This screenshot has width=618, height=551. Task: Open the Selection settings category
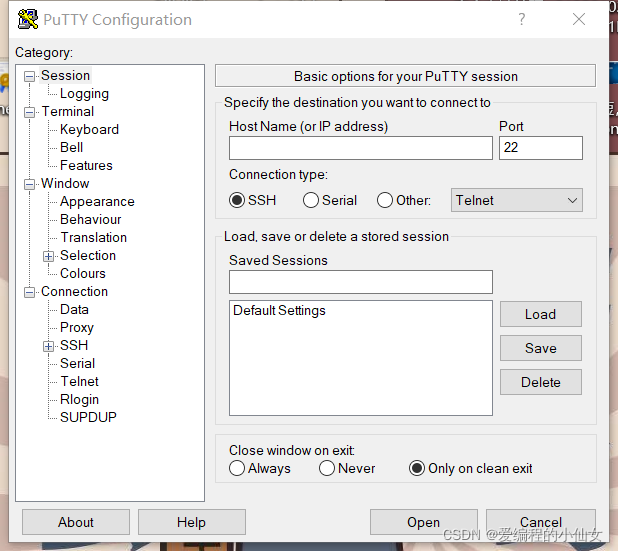(88, 255)
